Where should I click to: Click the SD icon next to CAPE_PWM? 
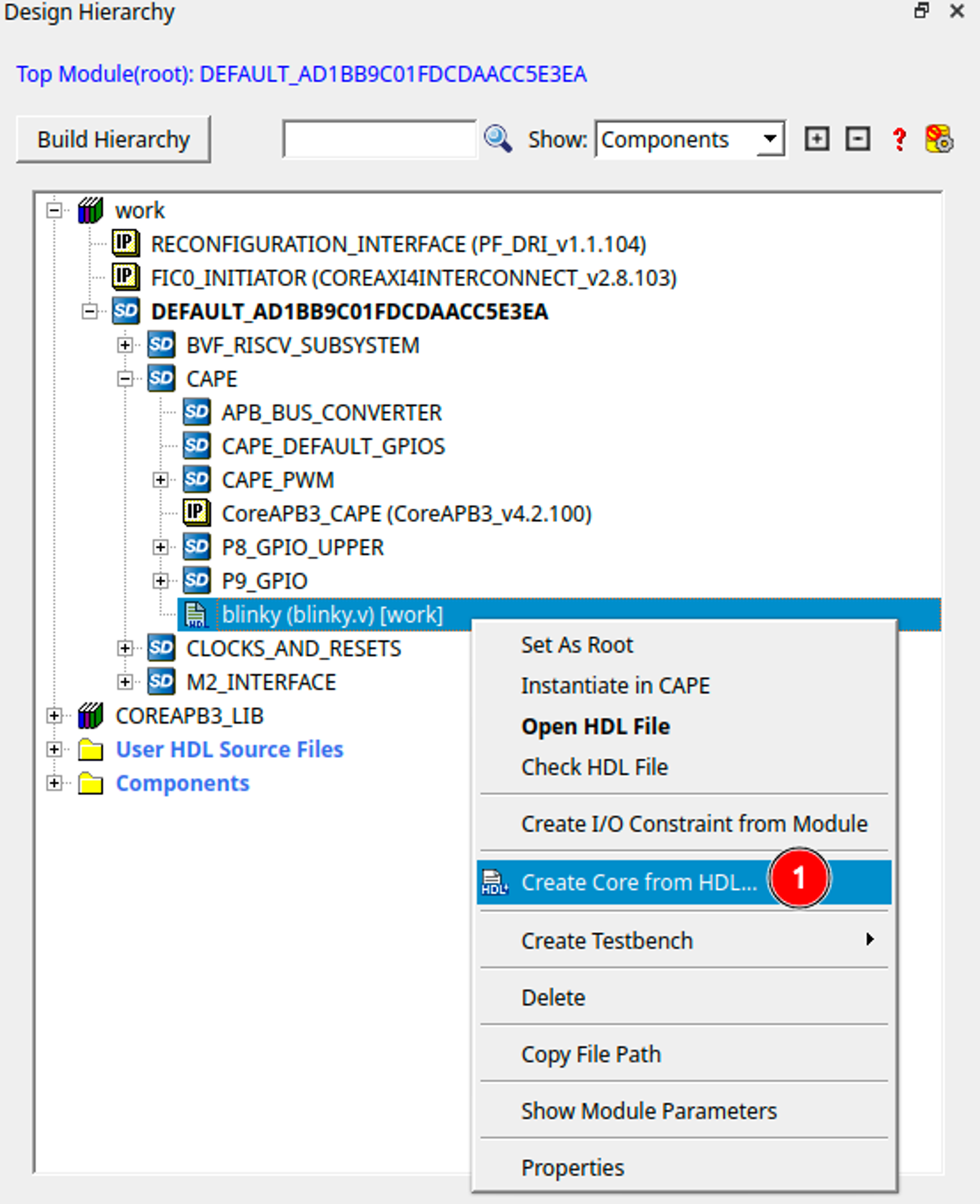196,480
